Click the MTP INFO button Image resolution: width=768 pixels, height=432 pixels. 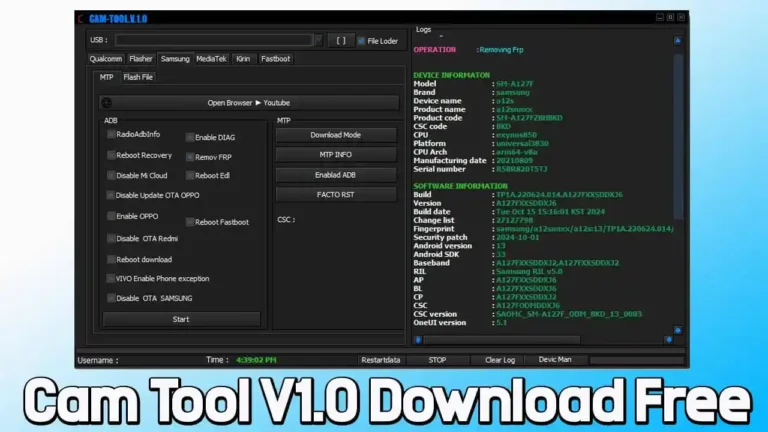[x=336, y=155]
